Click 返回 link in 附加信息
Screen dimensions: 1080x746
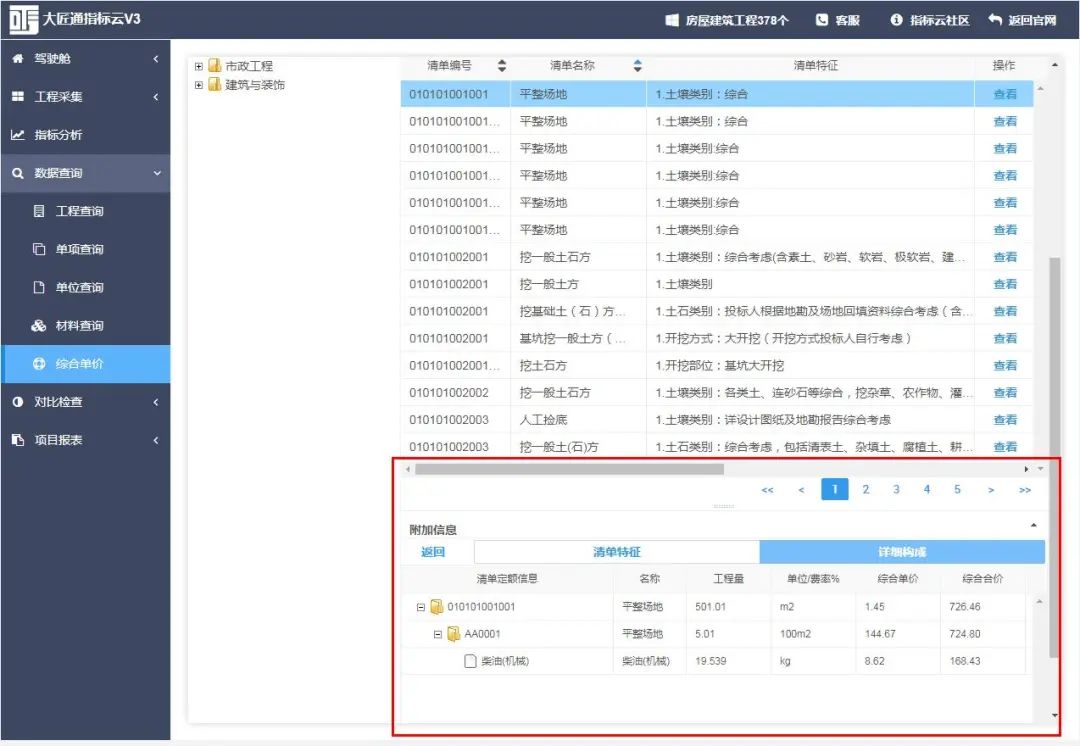[x=433, y=552]
